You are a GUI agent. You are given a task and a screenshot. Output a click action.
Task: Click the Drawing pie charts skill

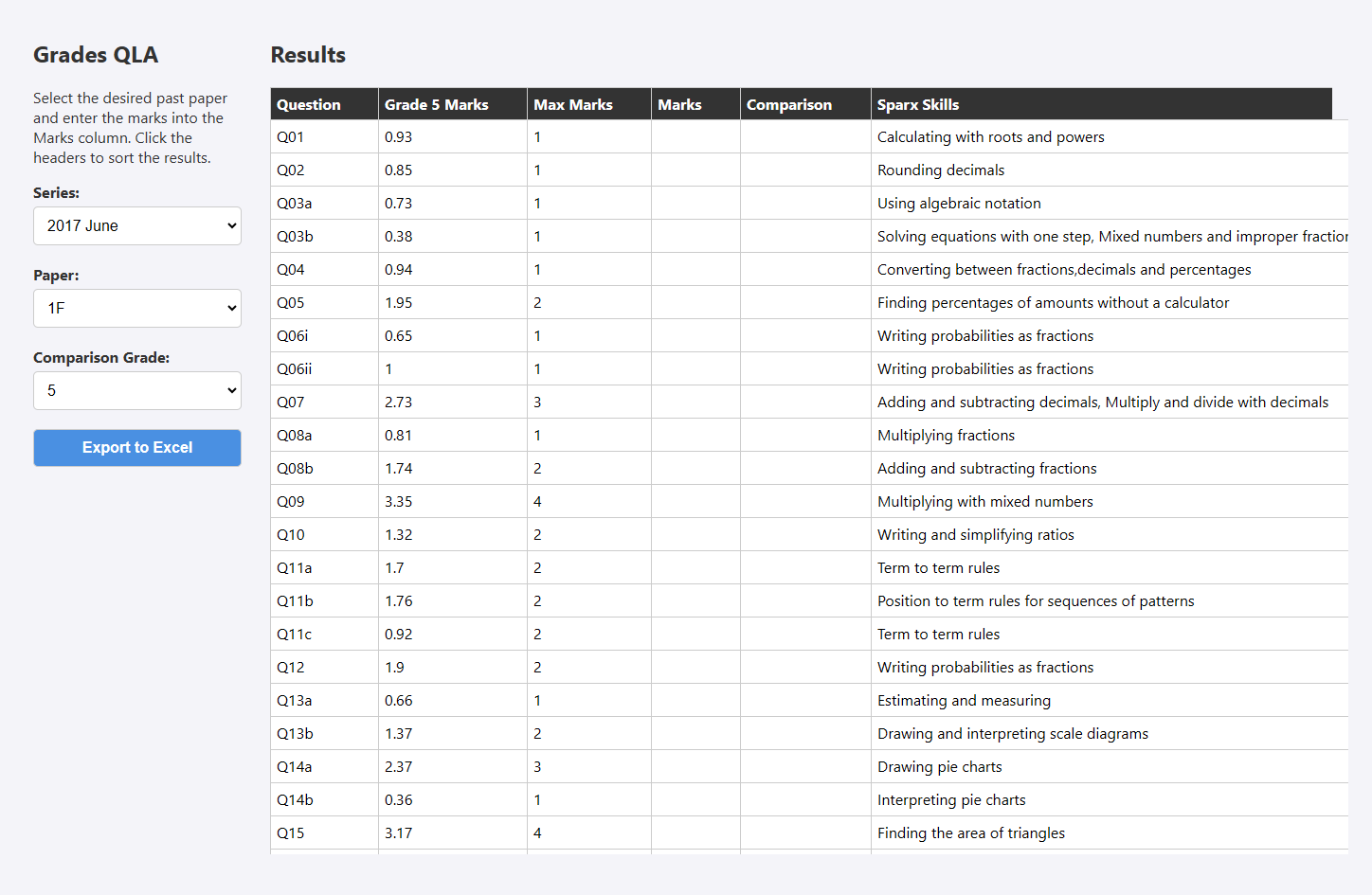tap(939, 767)
